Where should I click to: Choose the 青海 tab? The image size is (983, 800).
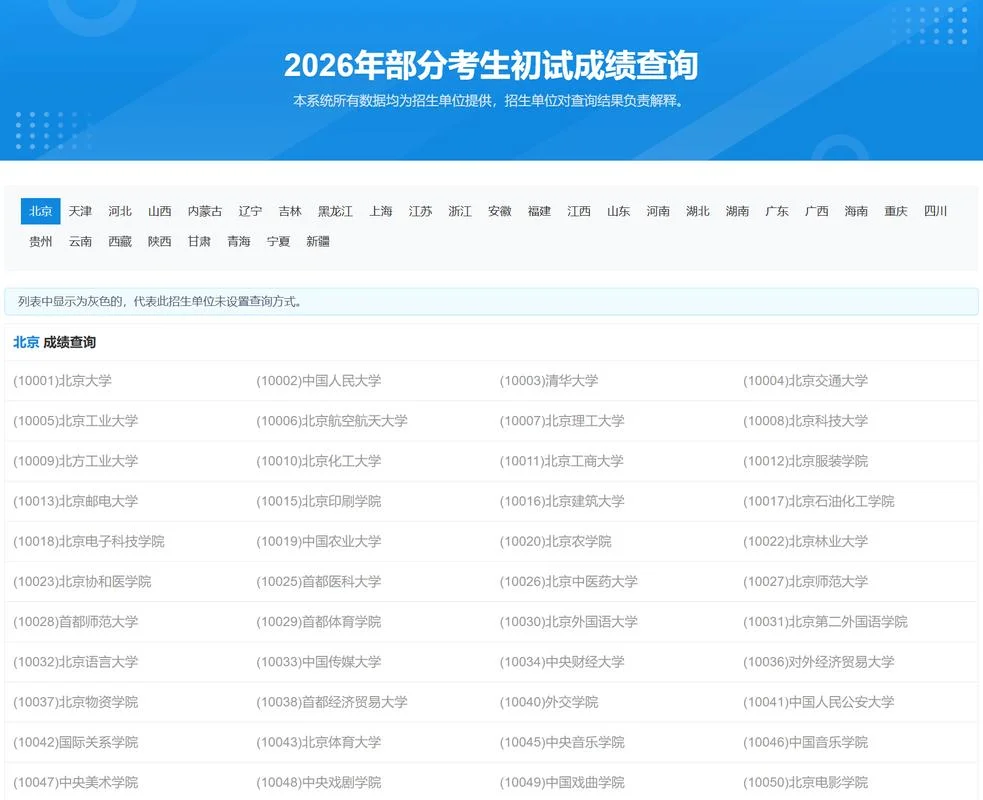pyautogui.click(x=239, y=241)
